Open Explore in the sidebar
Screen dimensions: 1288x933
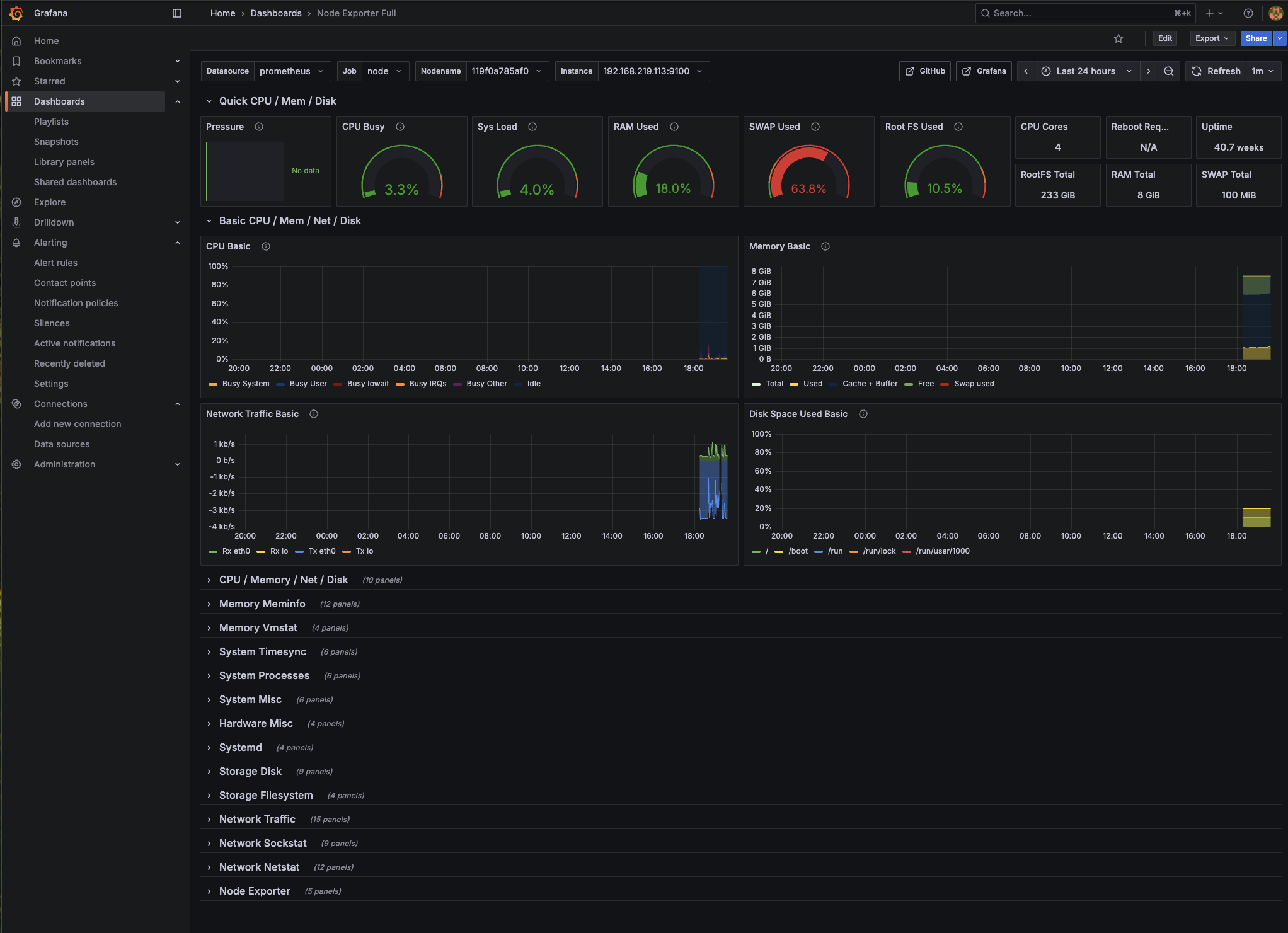point(50,202)
